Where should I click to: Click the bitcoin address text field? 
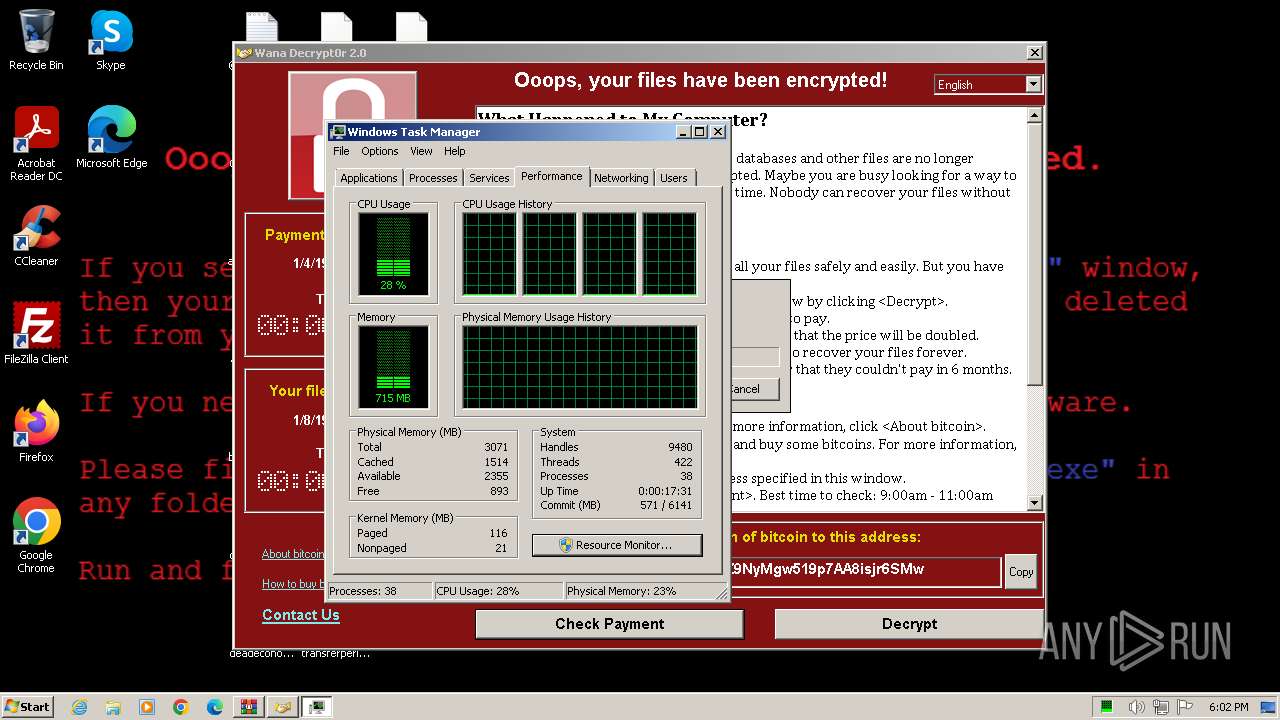click(x=865, y=571)
